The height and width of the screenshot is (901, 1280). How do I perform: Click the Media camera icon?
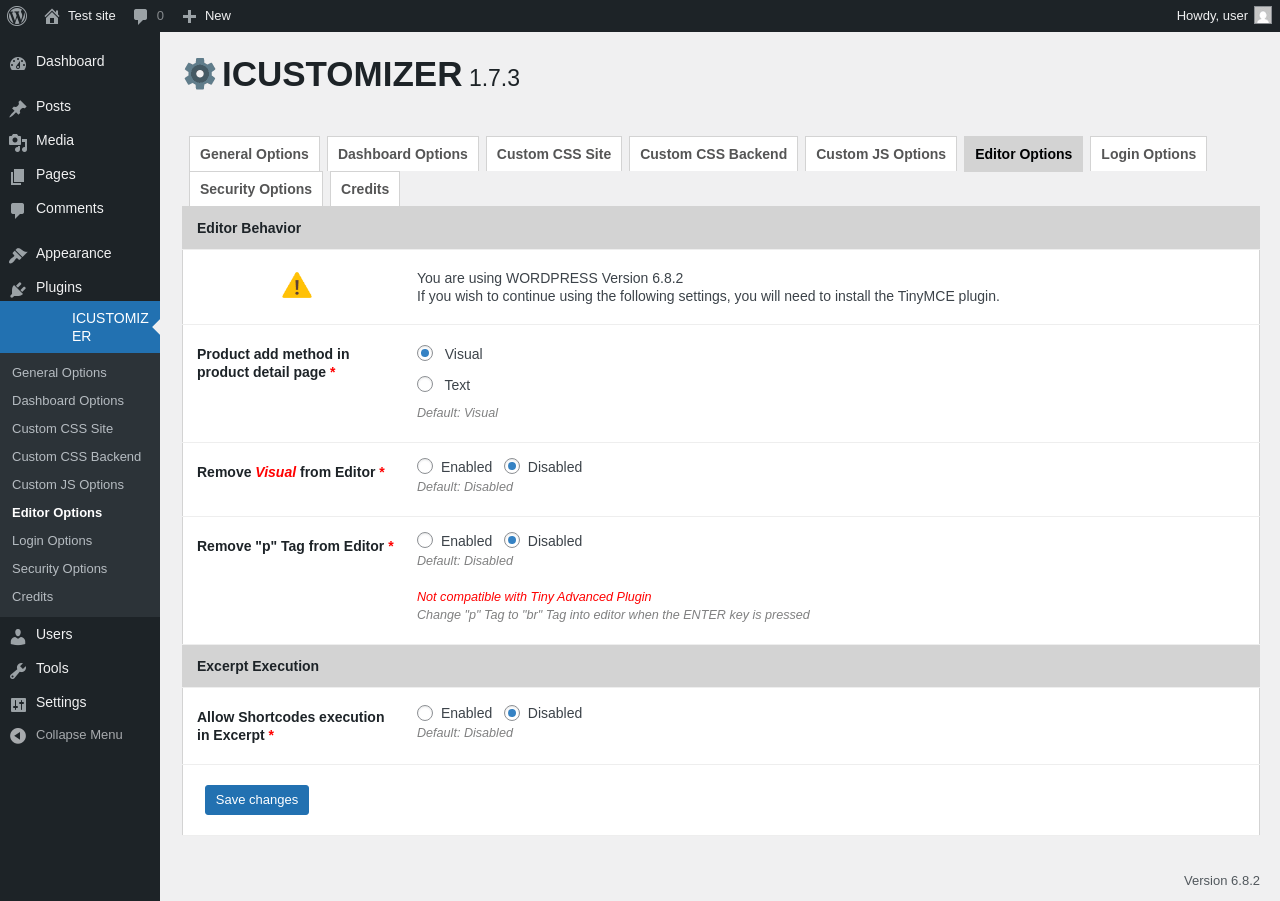18,142
